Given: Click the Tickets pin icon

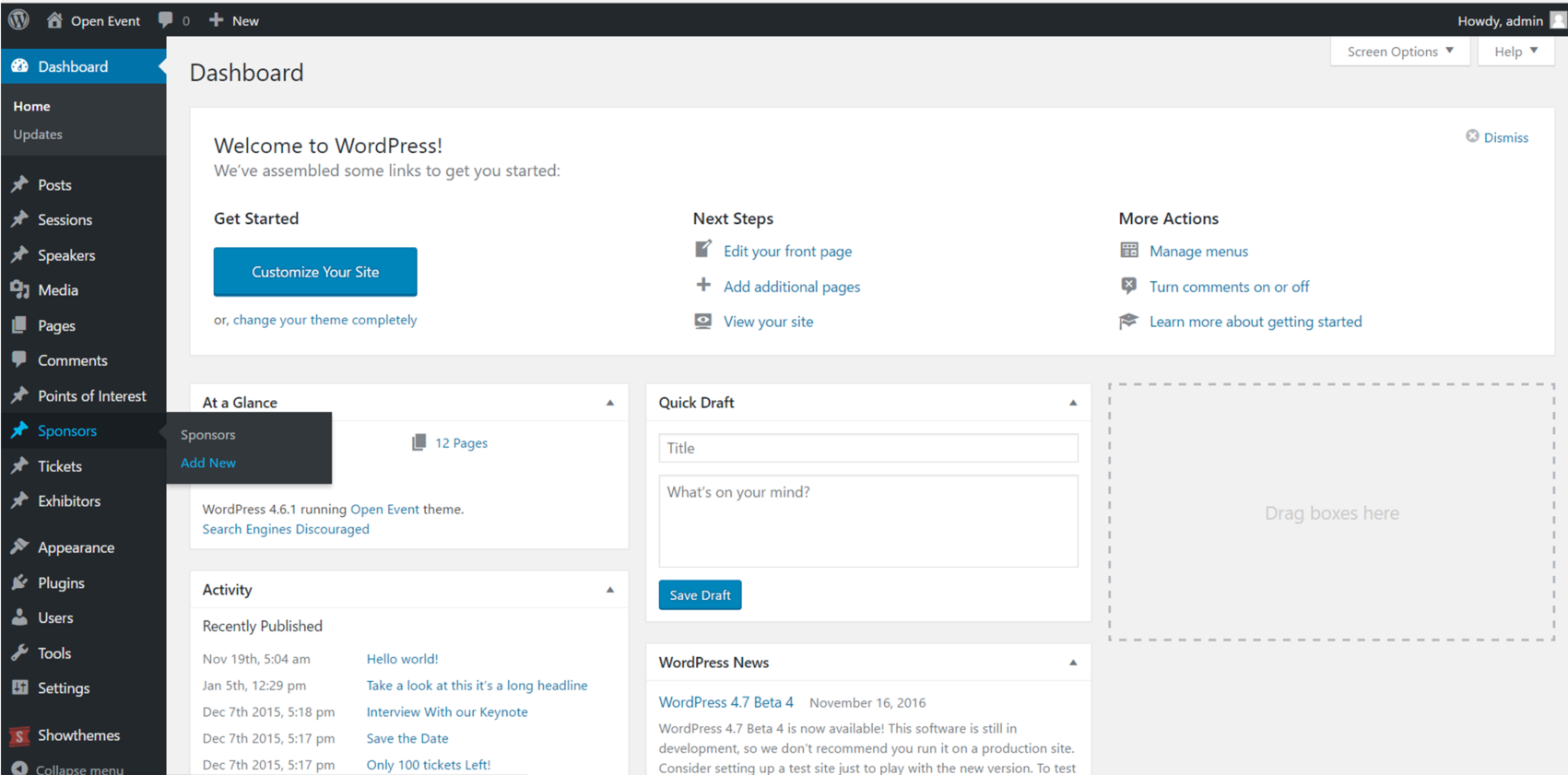Looking at the screenshot, I should tap(19, 465).
